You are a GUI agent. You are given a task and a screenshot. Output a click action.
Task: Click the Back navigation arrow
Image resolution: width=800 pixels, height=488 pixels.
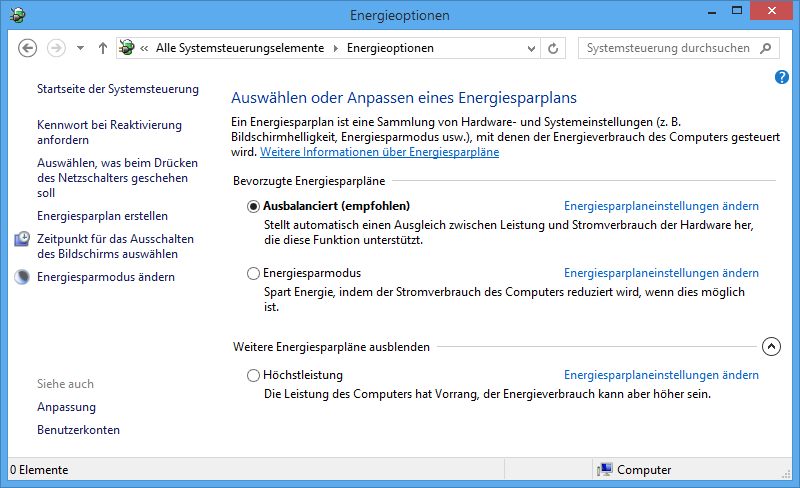point(27,48)
